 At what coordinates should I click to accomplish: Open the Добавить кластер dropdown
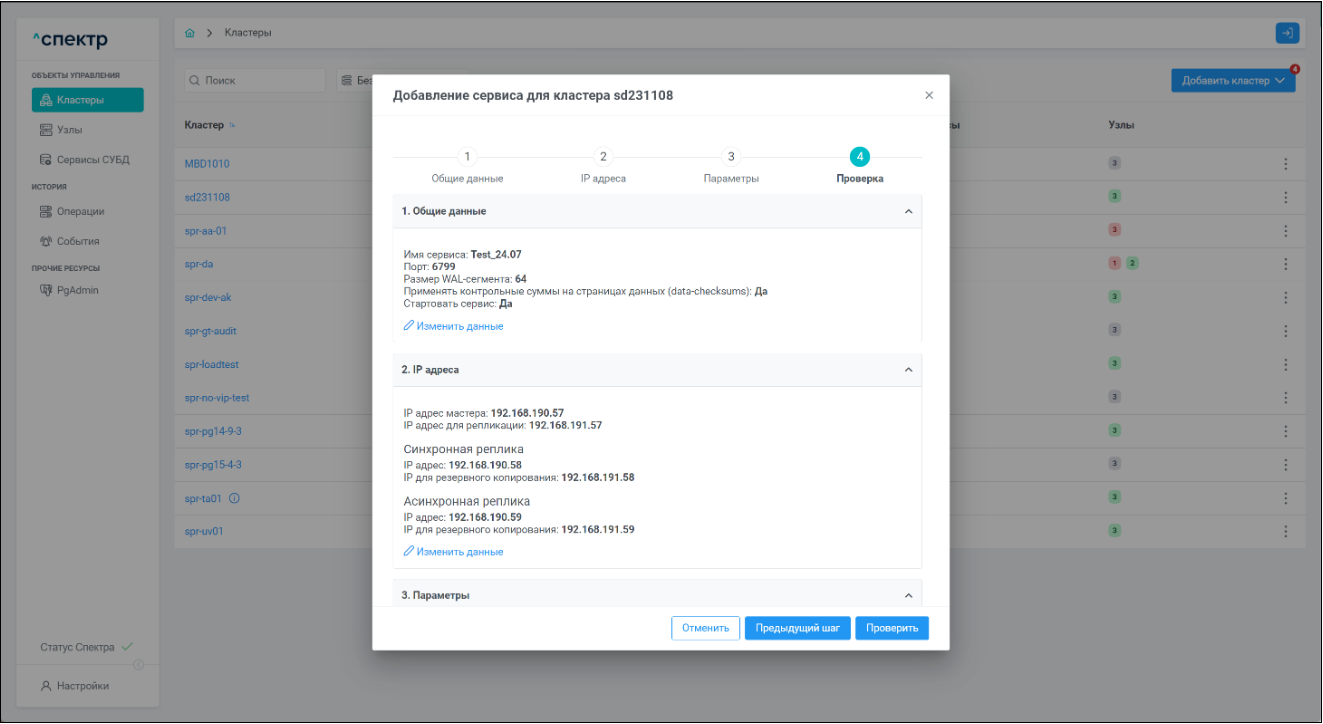point(1232,81)
